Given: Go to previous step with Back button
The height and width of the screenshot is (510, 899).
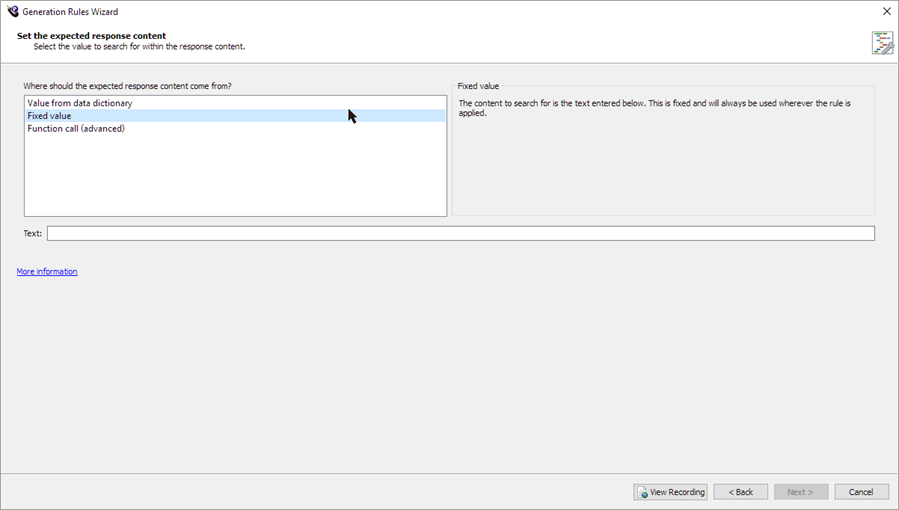Looking at the screenshot, I should pyautogui.click(x=740, y=492).
